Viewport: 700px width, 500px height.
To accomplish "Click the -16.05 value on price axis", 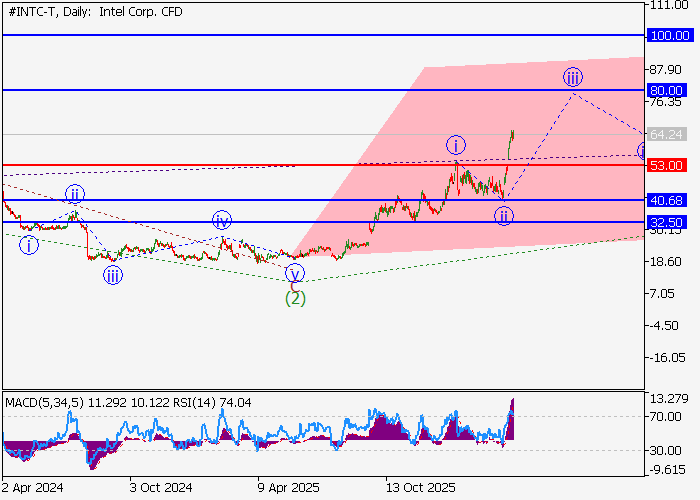I will pos(667,358).
